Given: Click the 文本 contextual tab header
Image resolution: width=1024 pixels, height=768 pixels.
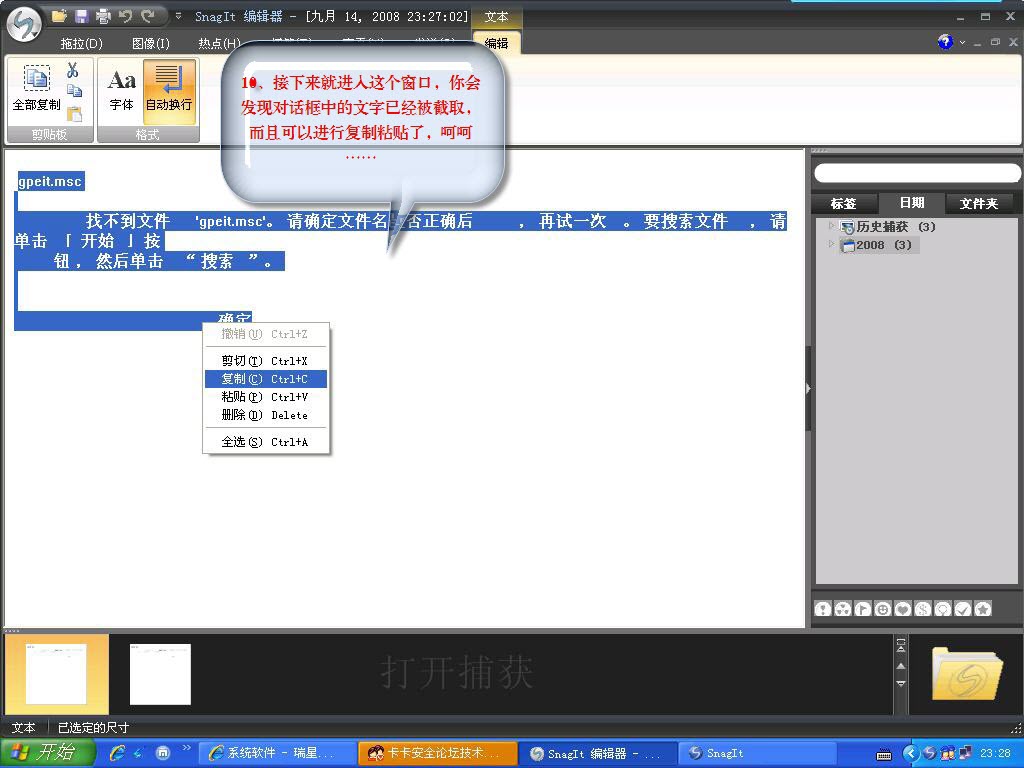Looking at the screenshot, I should [496, 16].
